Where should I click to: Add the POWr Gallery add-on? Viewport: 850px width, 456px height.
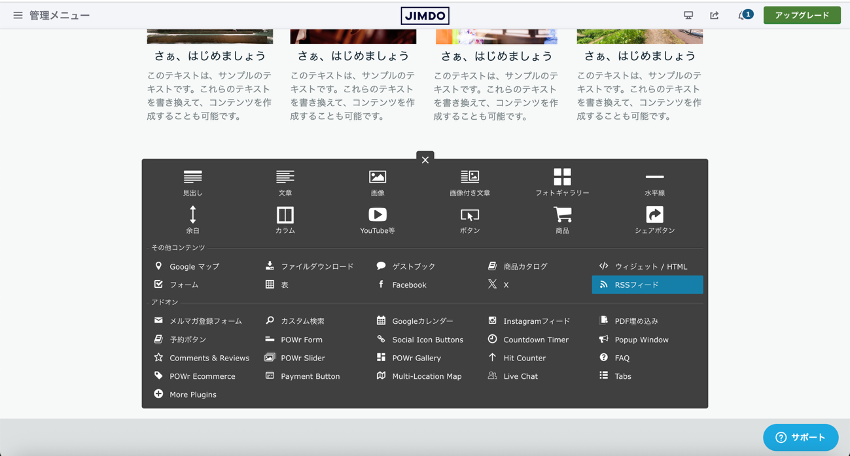point(409,358)
